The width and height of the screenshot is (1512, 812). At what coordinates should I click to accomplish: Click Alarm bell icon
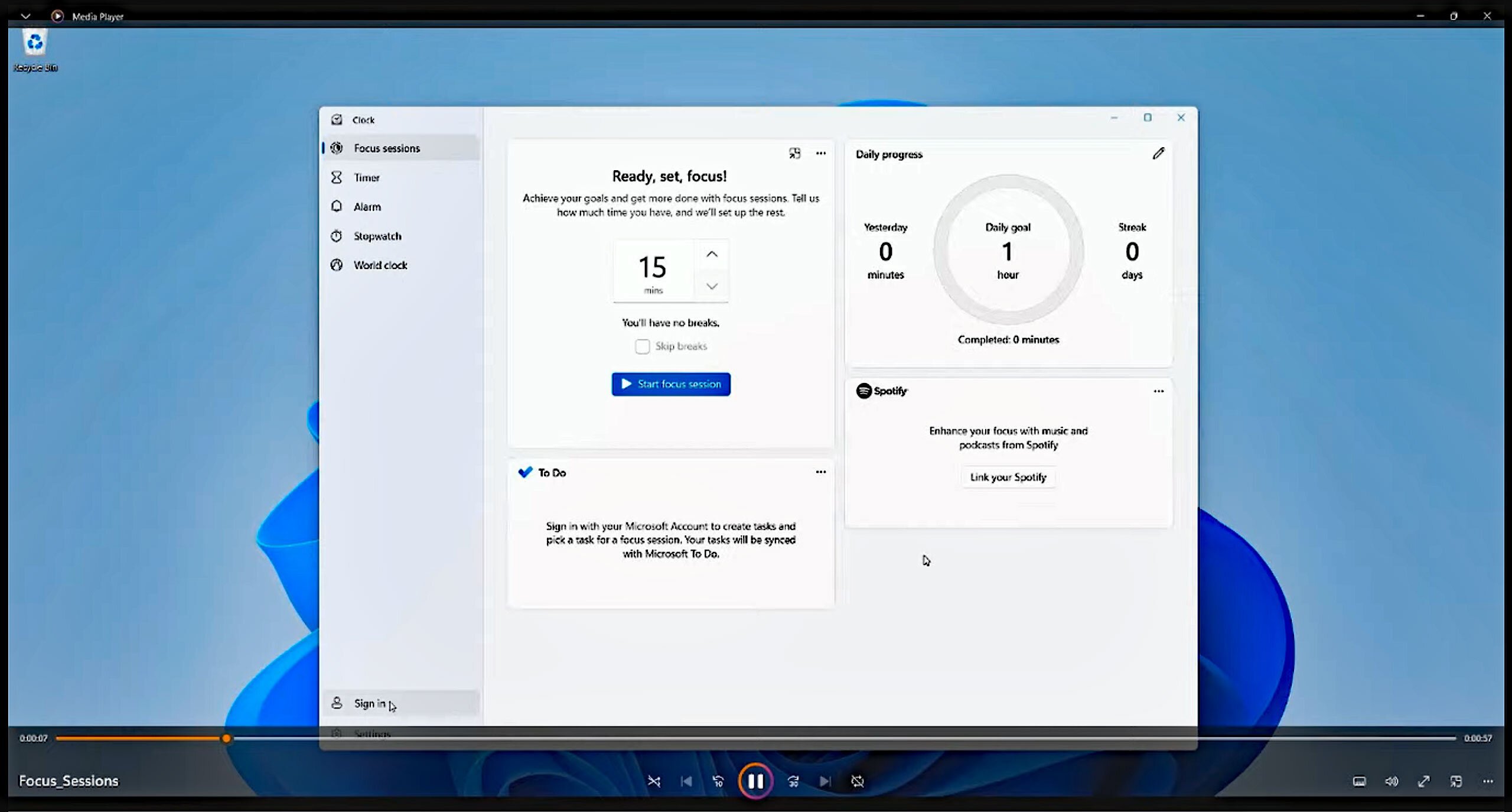337,206
